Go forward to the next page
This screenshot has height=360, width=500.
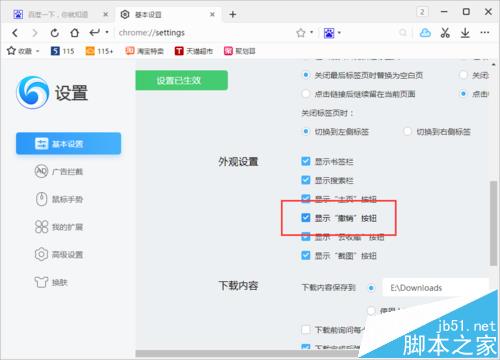tap(34, 33)
